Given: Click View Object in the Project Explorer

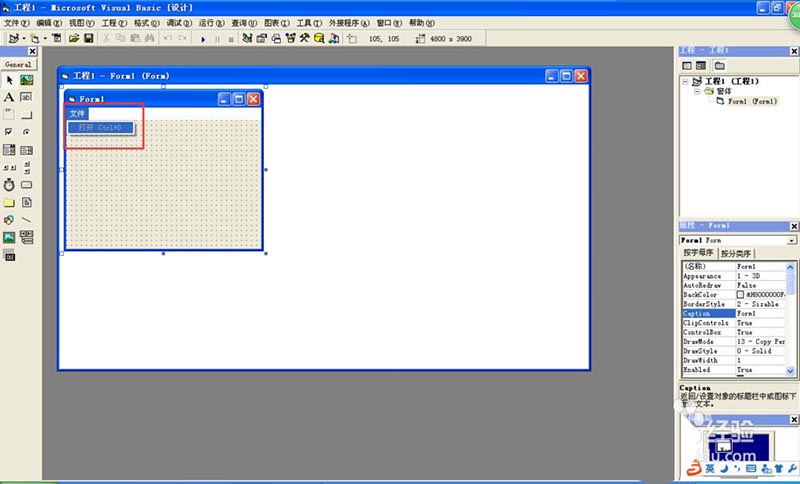Looking at the screenshot, I should (x=701, y=66).
